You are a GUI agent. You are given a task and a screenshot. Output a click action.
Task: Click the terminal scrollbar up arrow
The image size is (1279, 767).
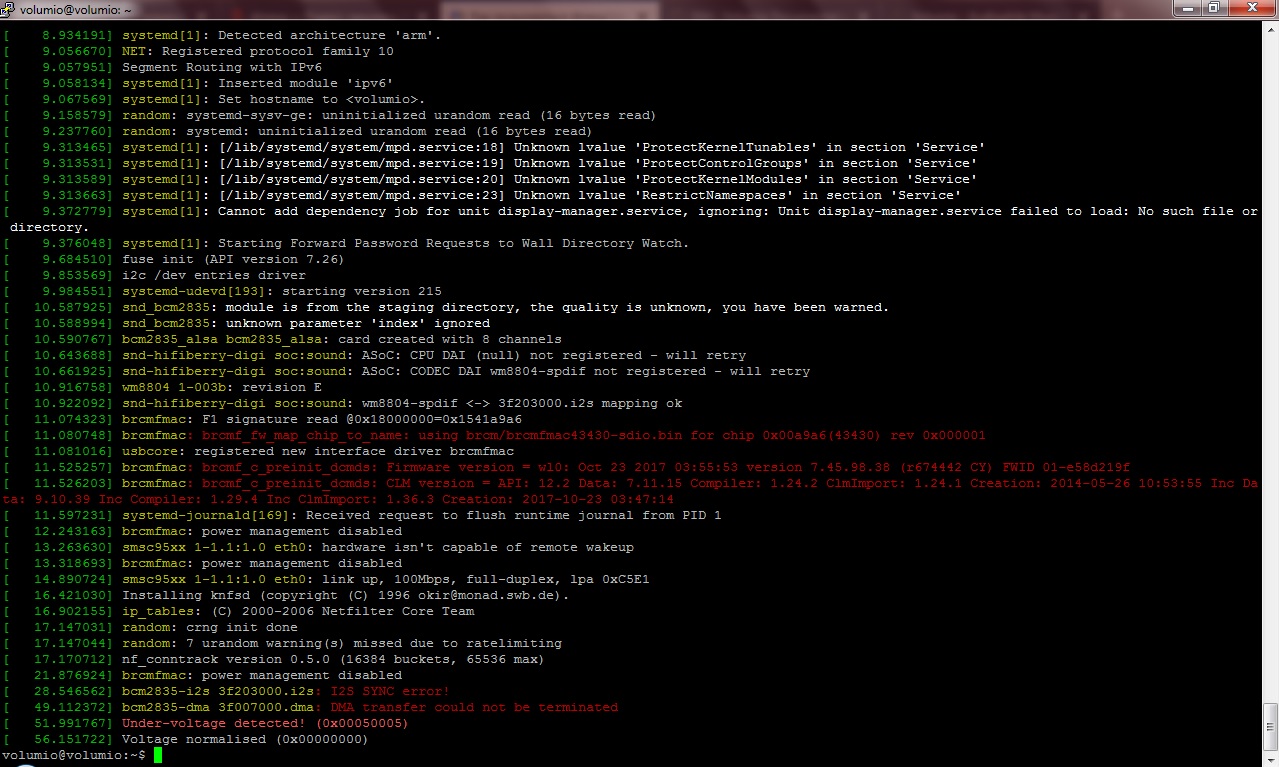(1270, 30)
